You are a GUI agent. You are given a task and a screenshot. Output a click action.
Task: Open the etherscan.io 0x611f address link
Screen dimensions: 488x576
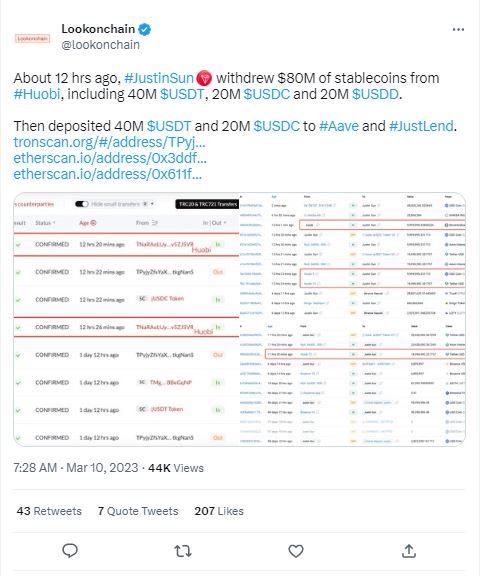tap(107, 174)
